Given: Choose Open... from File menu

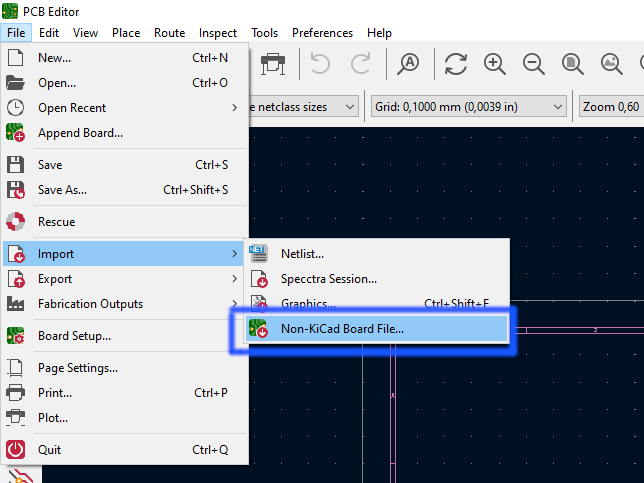Looking at the screenshot, I should pos(124,83).
